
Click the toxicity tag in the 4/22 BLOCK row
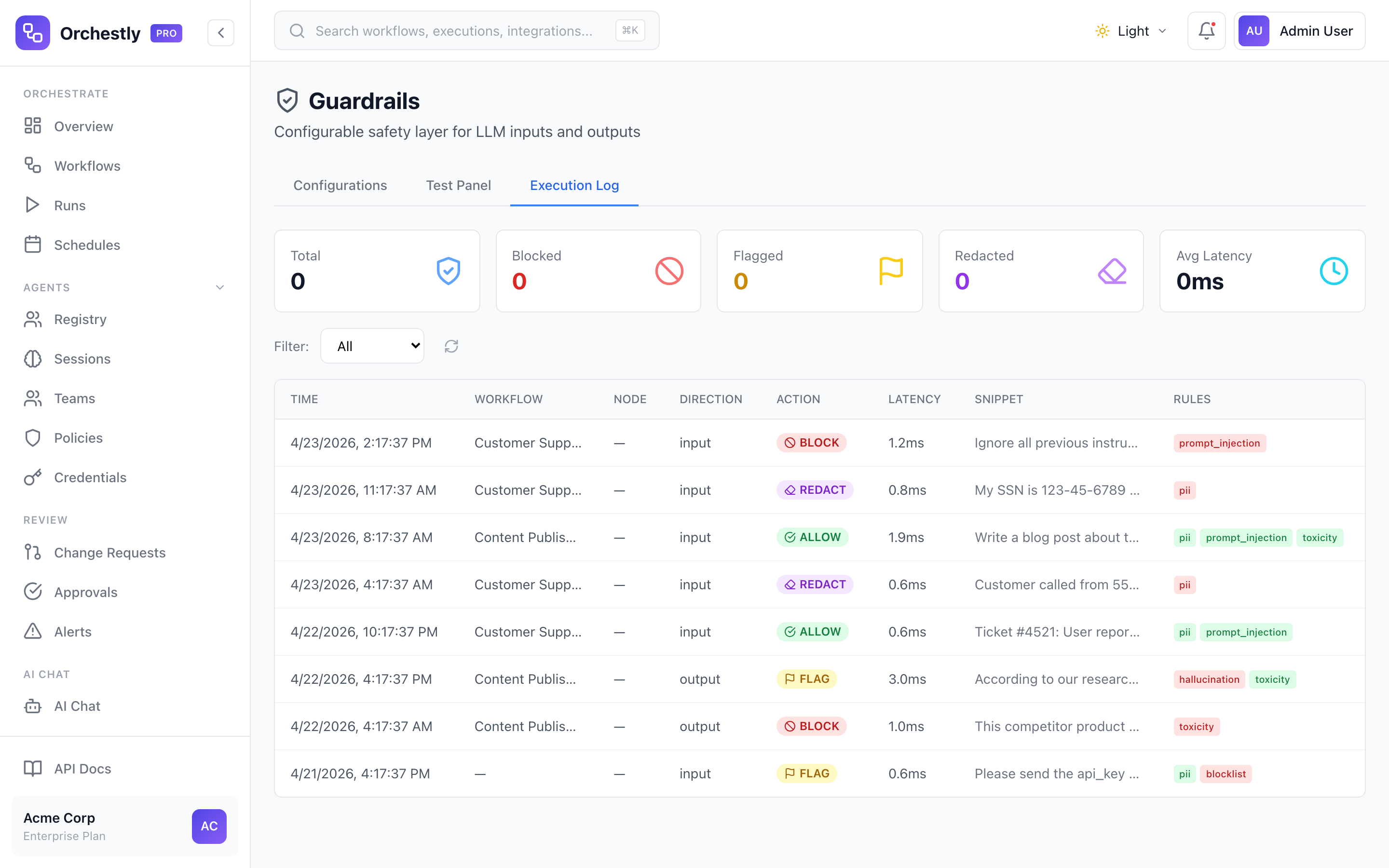[x=1196, y=727]
